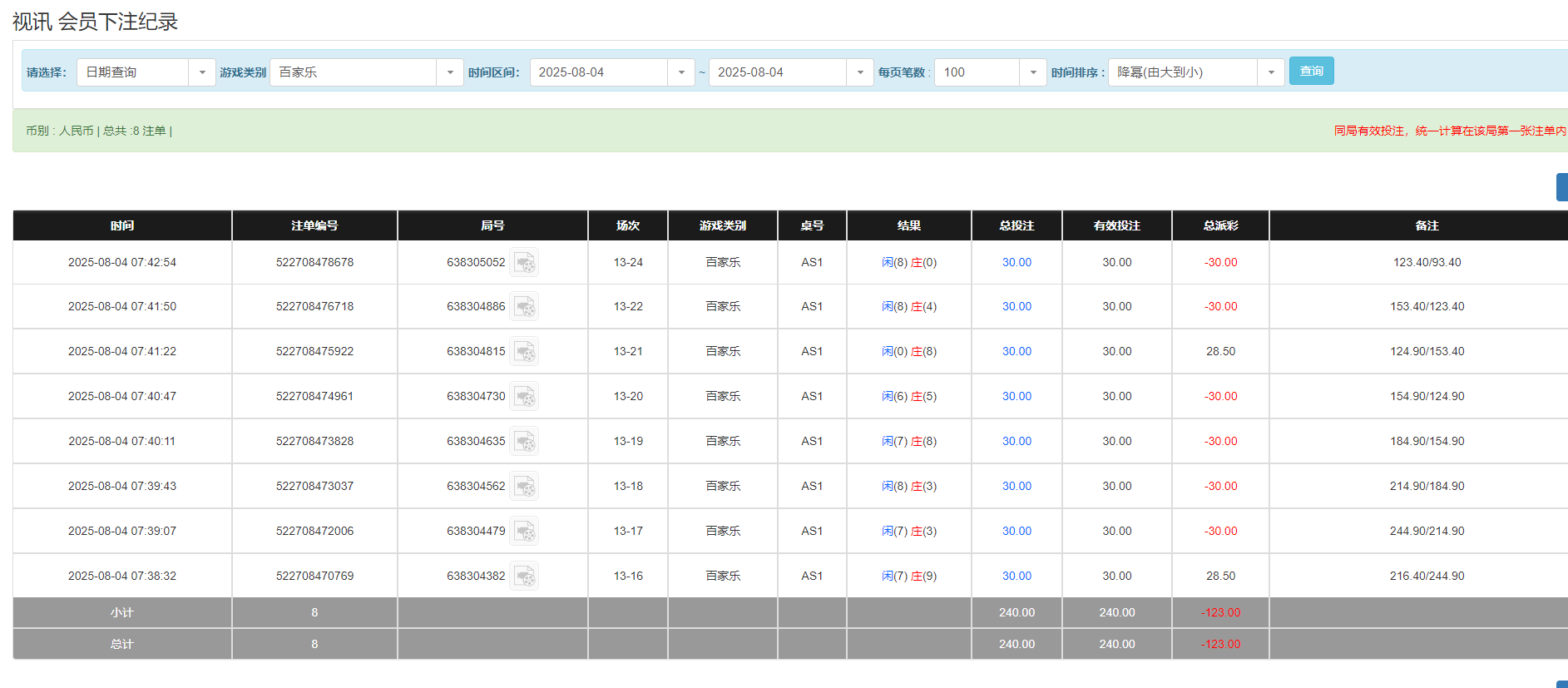Viewport: 1568px width, 688px height.
Task: Open the 百家乐 game type dropdown
Action: click(x=449, y=72)
